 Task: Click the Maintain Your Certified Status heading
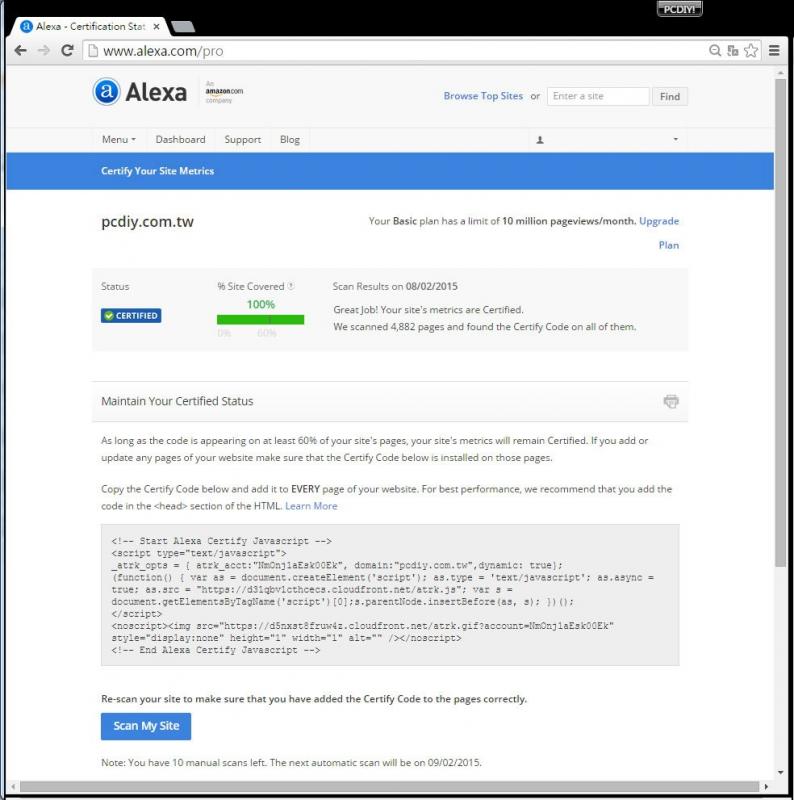point(177,401)
